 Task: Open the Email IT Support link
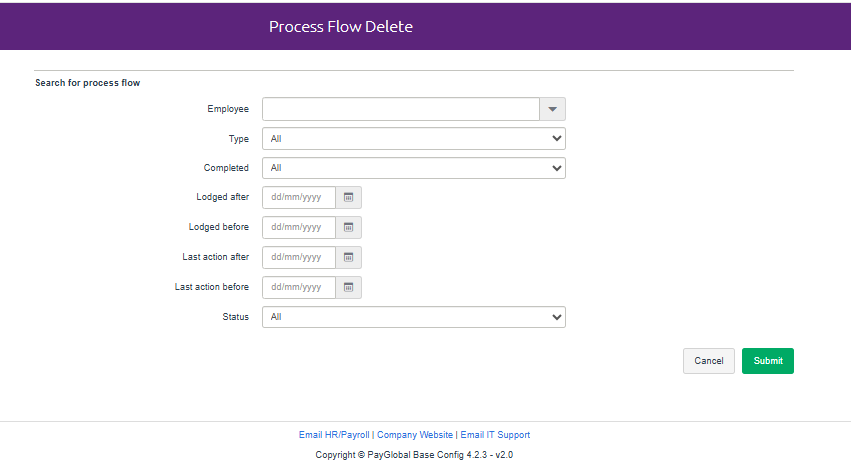coord(495,435)
